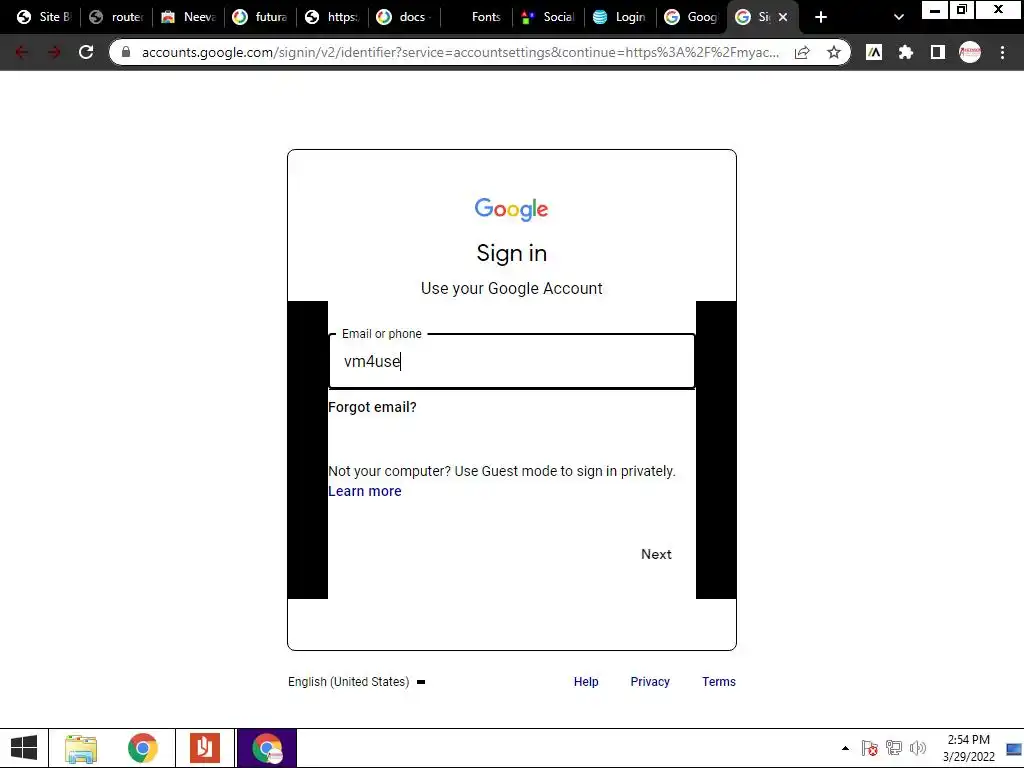
Task: Open network status tray icon
Action: 893,748
